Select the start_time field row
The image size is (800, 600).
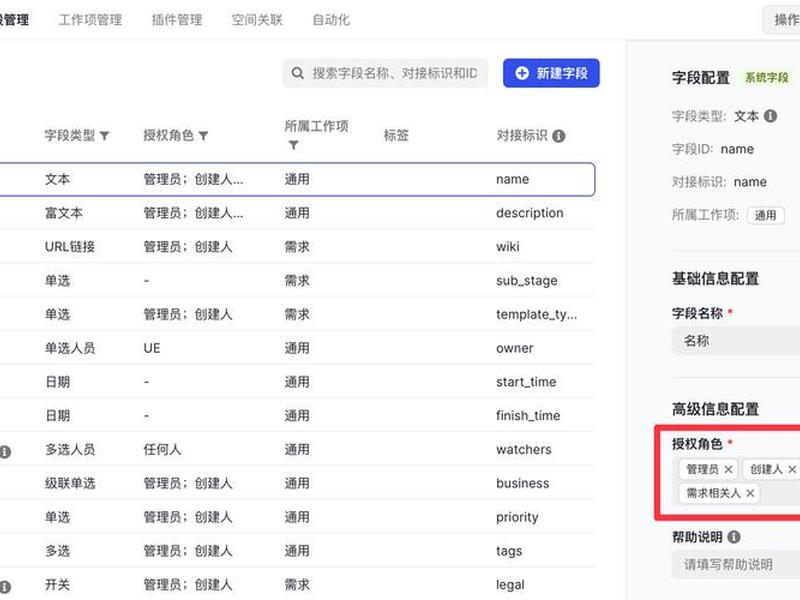pos(297,382)
